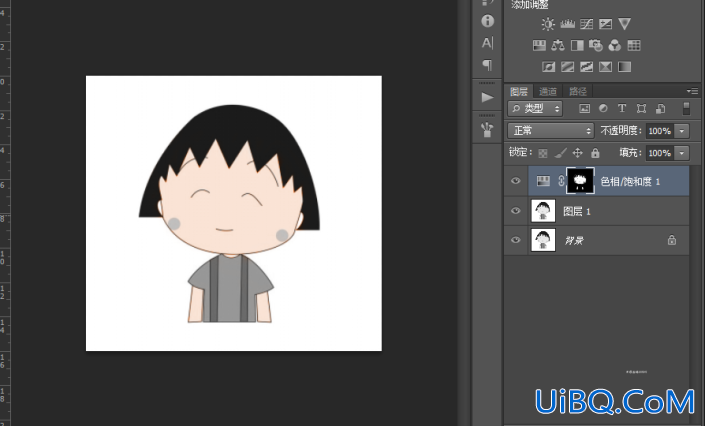This screenshot has height=426, width=705.
Task: Switch to the 路径 tab
Action: (x=577, y=91)
